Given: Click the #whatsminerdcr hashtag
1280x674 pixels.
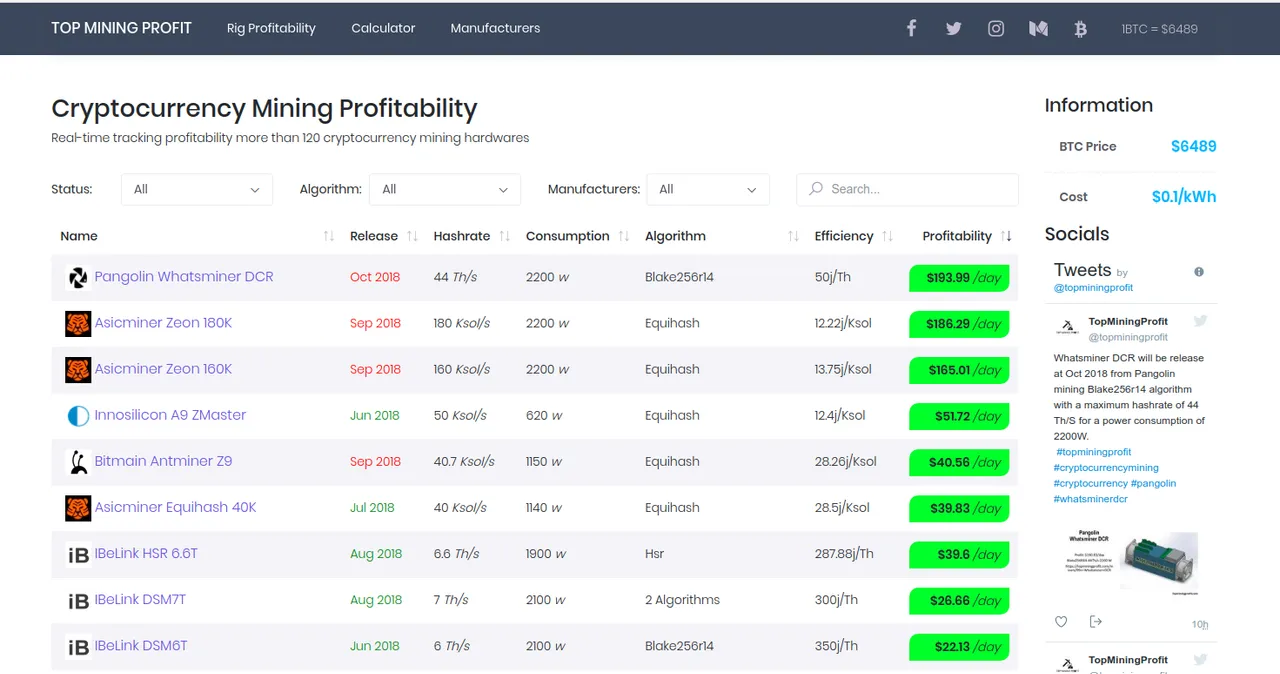Looking at the screenshot, I should pos(1090,499).
